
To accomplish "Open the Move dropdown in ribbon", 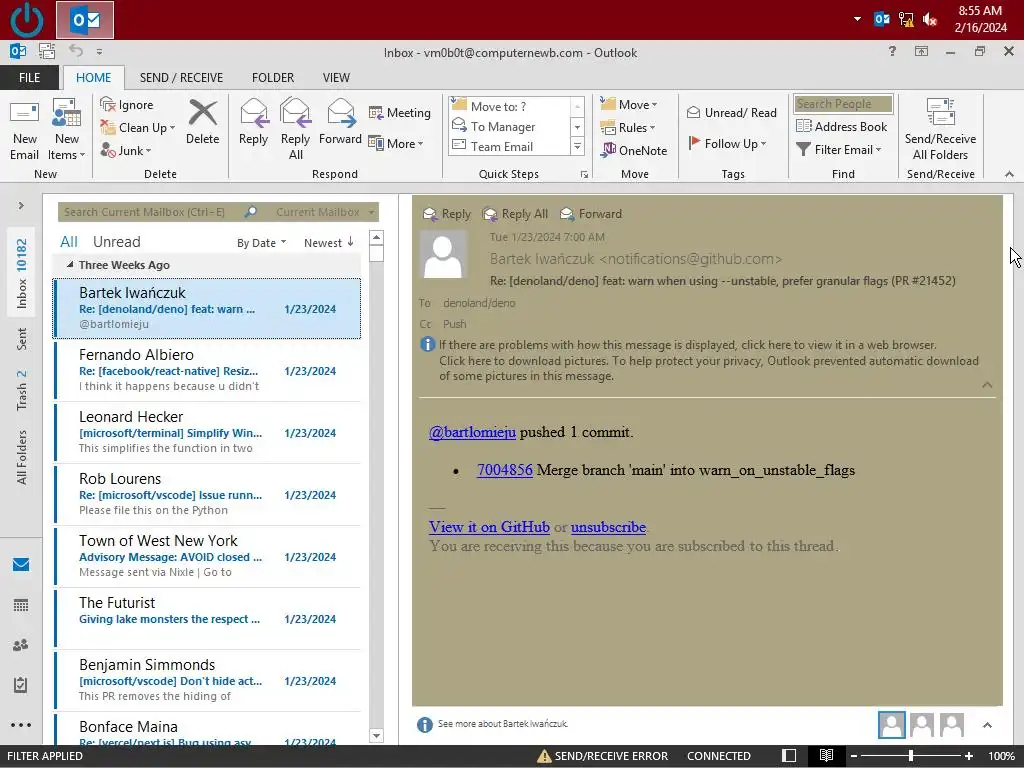I will coord(629,104).
